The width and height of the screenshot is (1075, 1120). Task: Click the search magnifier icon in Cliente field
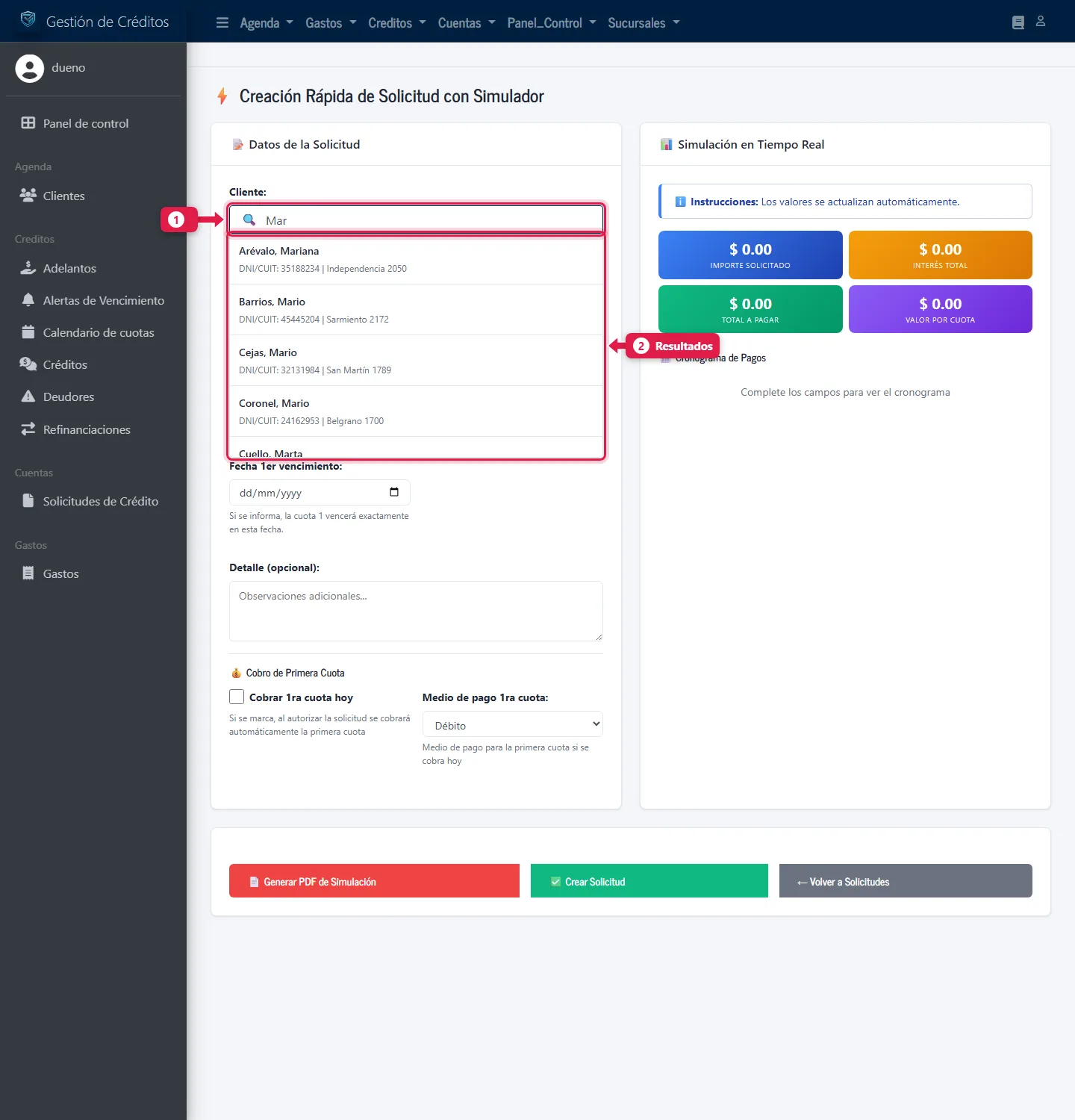click(x=249, y=220)
